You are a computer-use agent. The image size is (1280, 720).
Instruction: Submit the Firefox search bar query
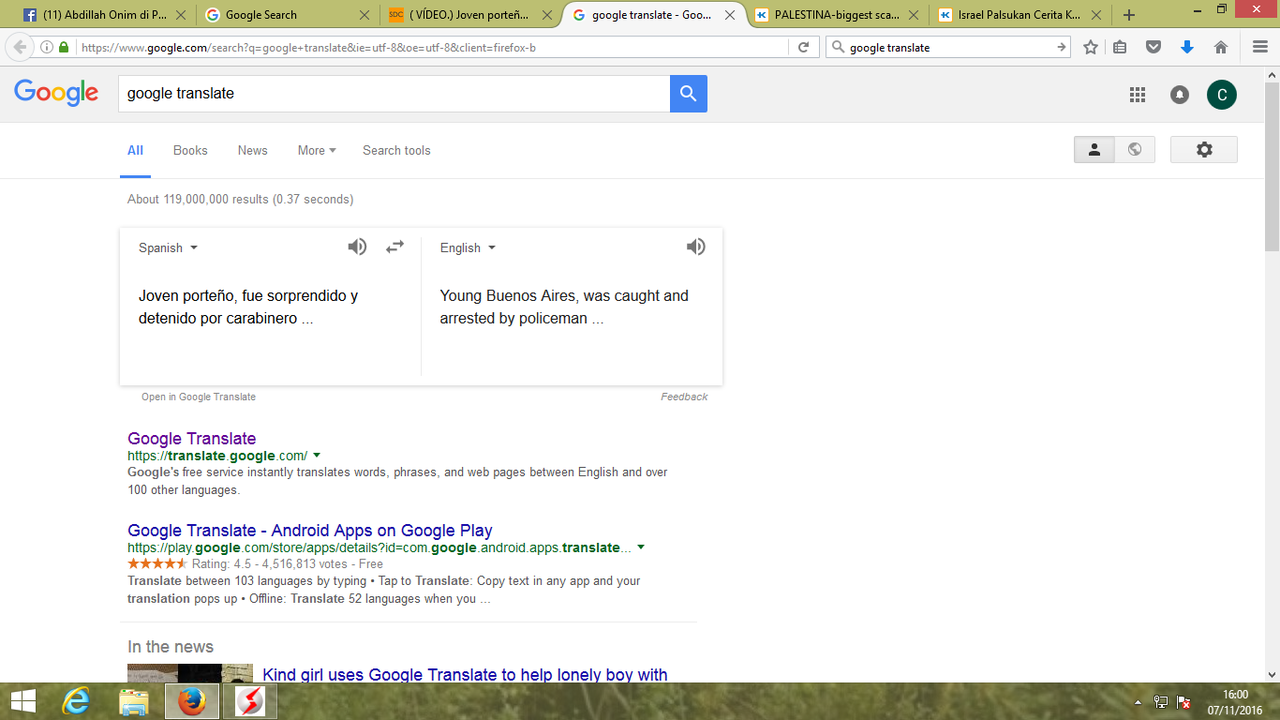click(1062, 47)
